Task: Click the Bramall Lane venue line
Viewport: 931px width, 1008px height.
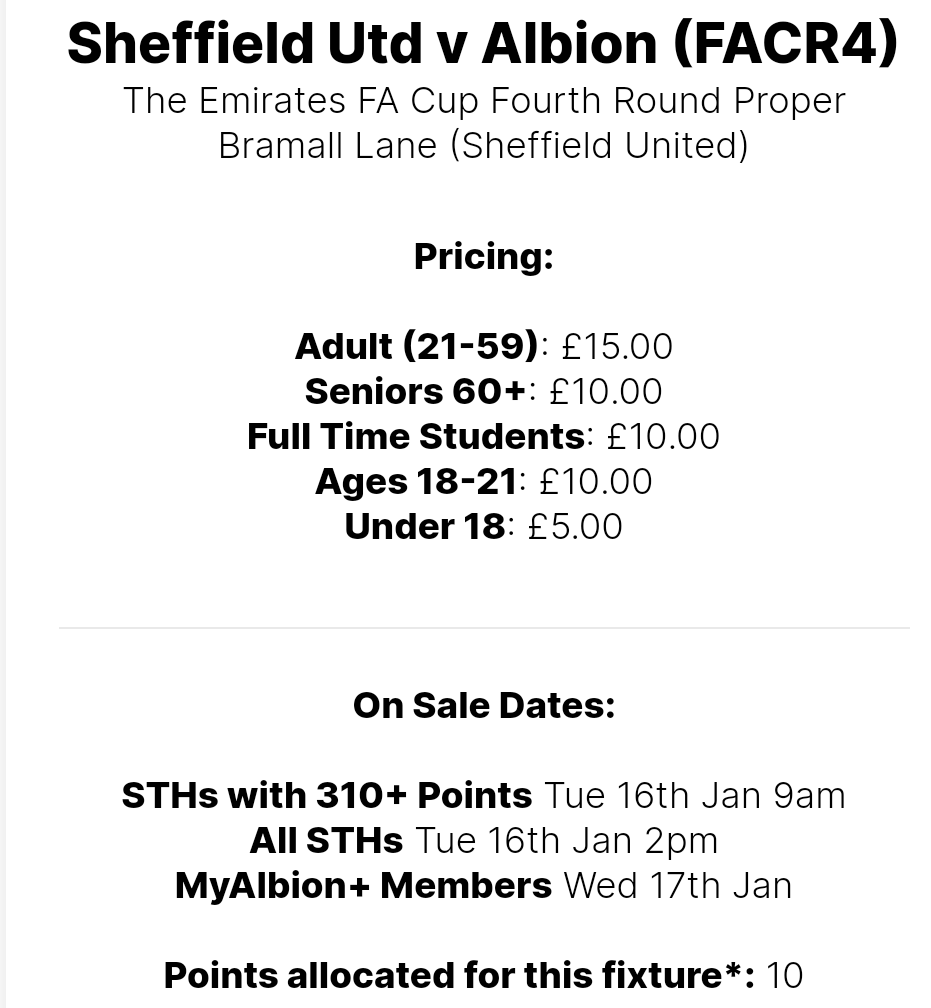Action: [484, 145]
